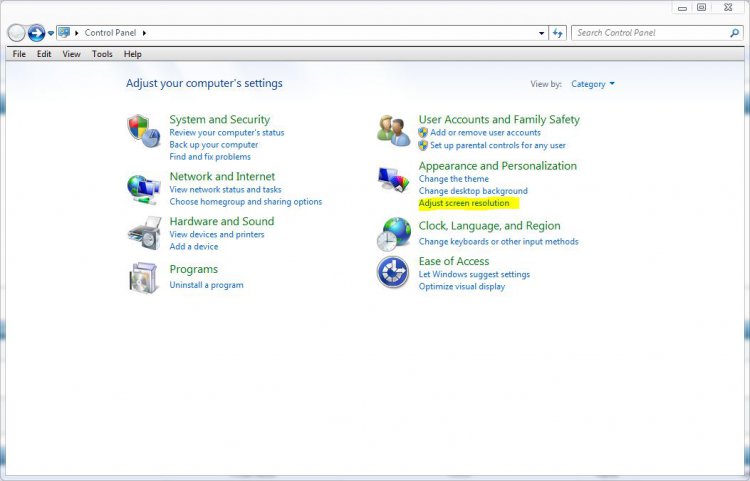Click Optimize visual display
The height and width of the screenshot is (481, 750).
tap(462, 286)
